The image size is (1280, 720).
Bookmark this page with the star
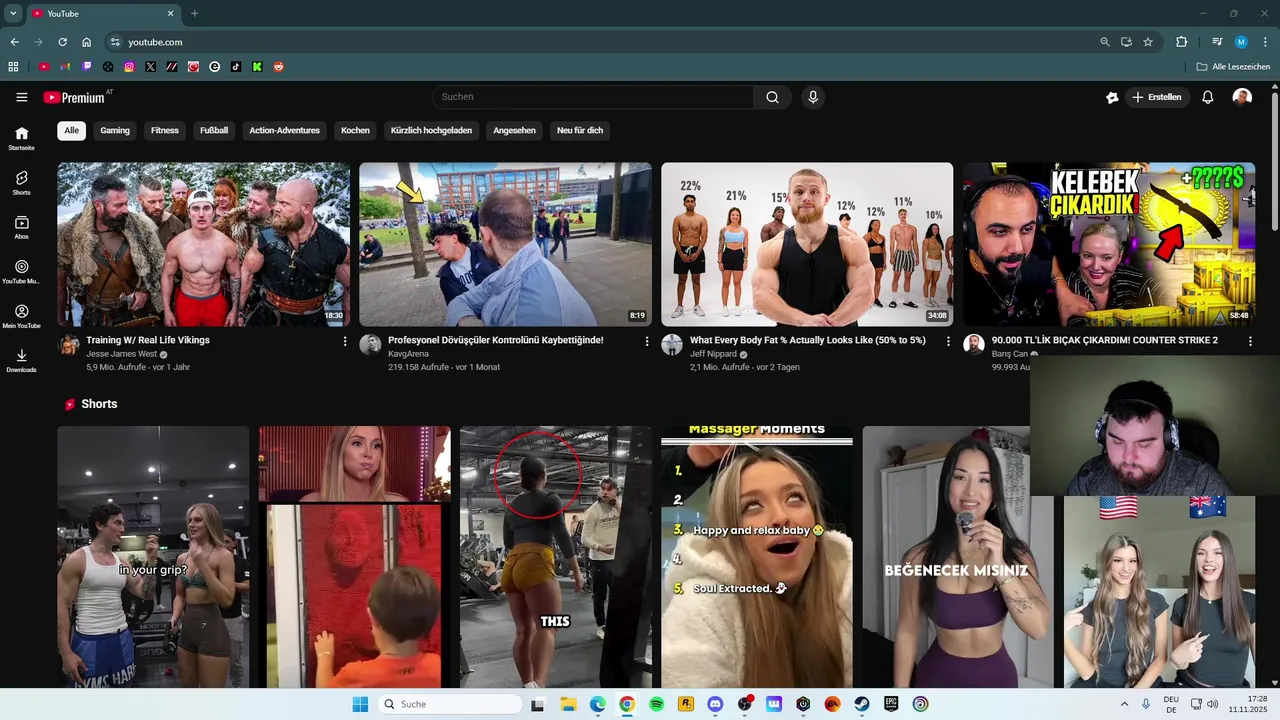tap(1148, 42)
